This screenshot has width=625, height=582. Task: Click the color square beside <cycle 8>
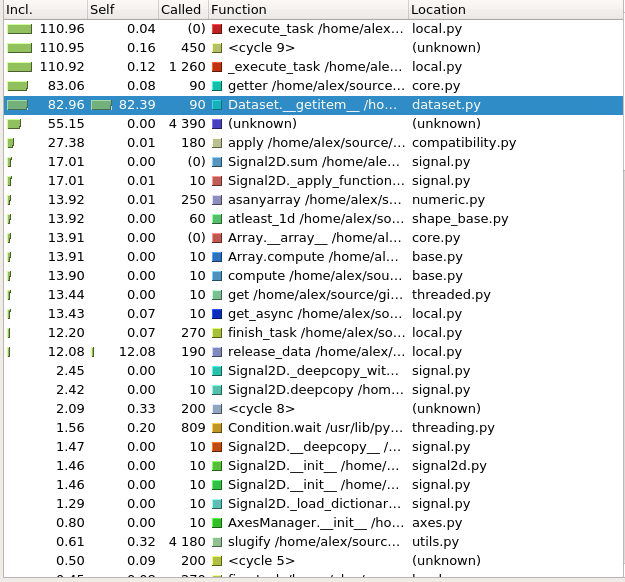pyautogui.click(x=217, y=409)
